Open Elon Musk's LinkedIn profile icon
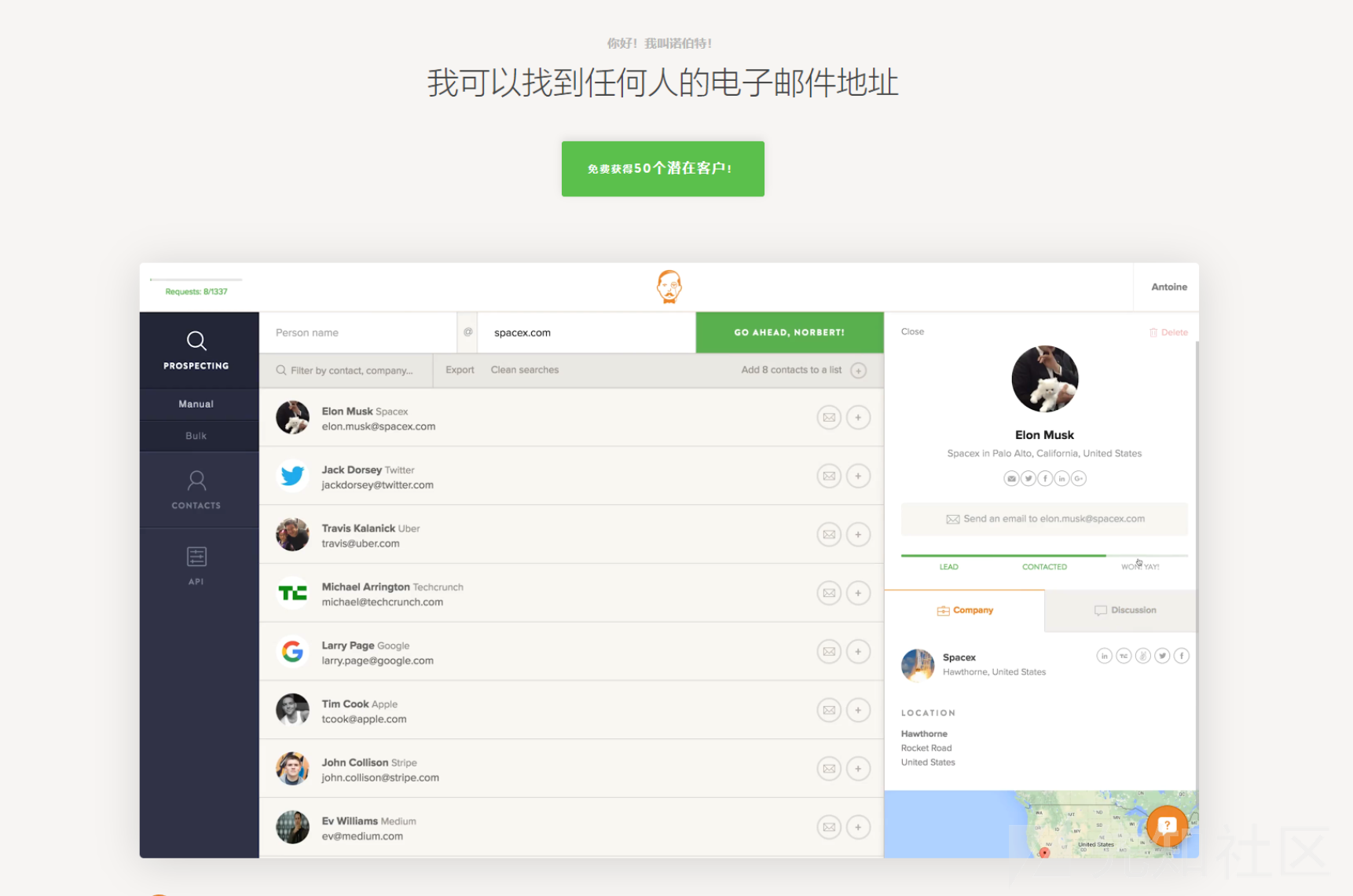 pos(1061,478)
